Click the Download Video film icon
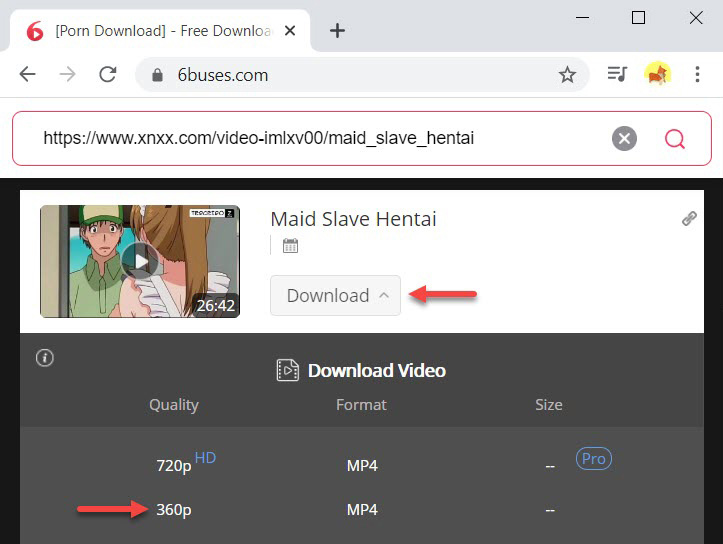 click(x=287, y=370)
